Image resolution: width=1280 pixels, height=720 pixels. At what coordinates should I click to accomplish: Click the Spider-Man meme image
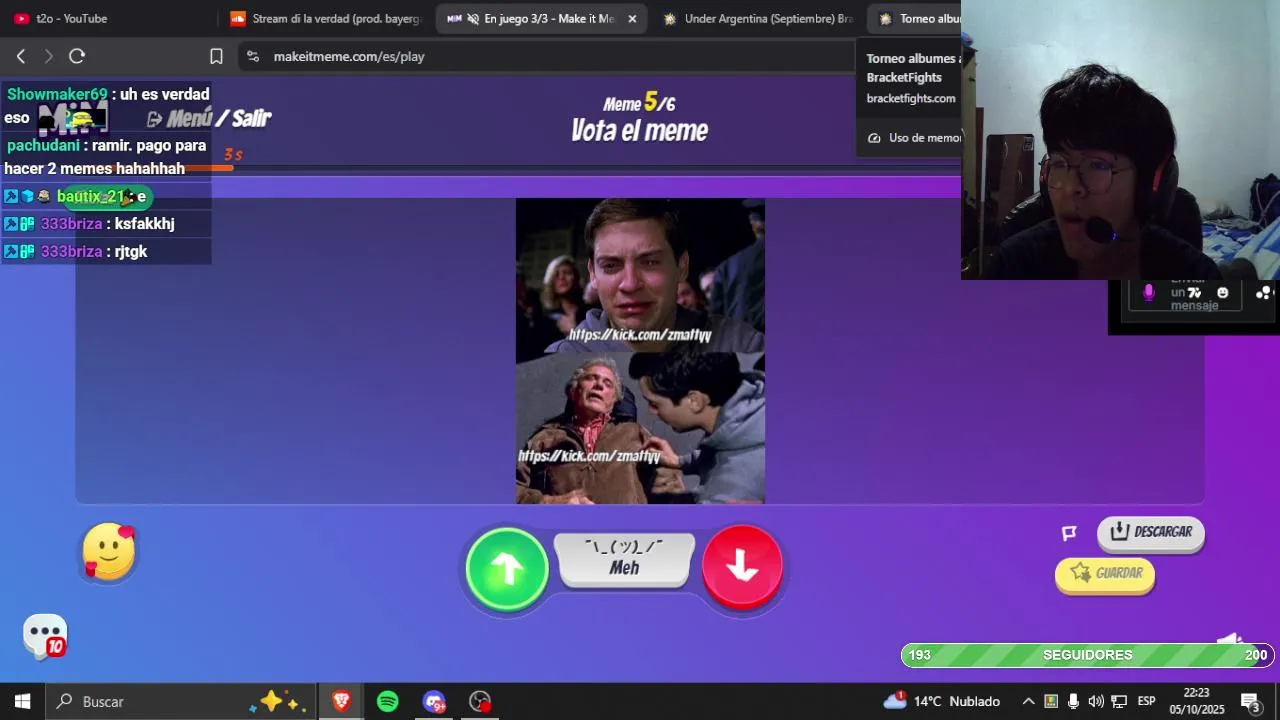640,351
